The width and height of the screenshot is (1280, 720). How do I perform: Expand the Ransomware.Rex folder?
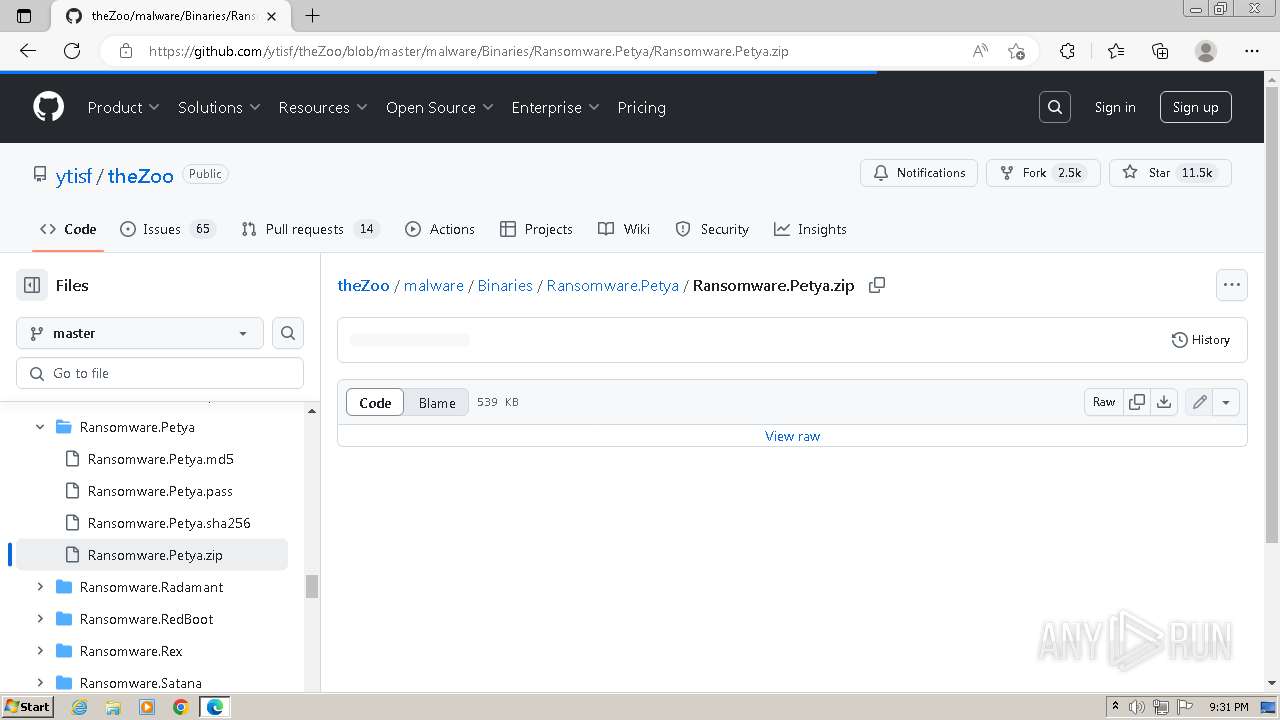(x=40, y=651)
